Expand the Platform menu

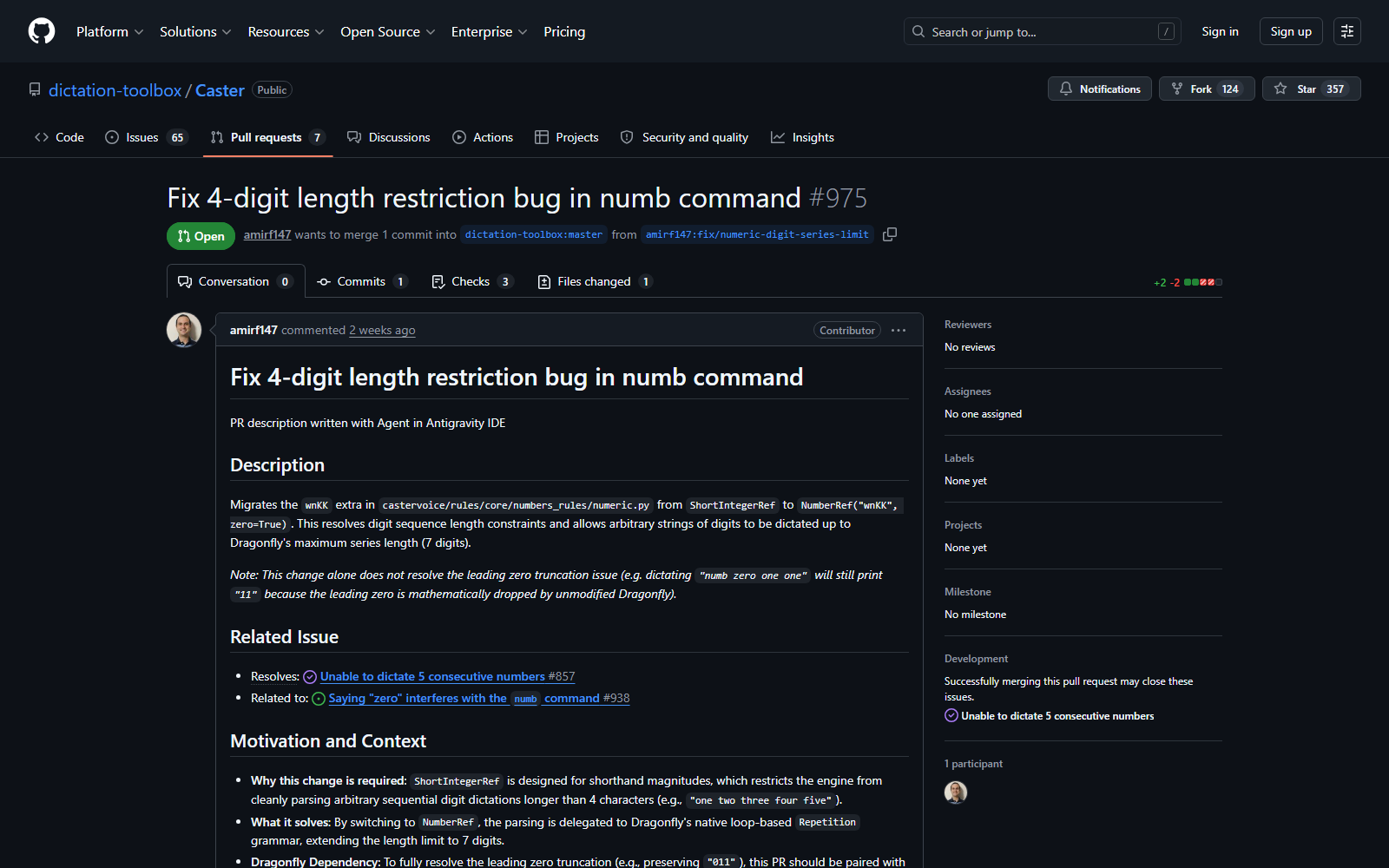click(109, 31)
